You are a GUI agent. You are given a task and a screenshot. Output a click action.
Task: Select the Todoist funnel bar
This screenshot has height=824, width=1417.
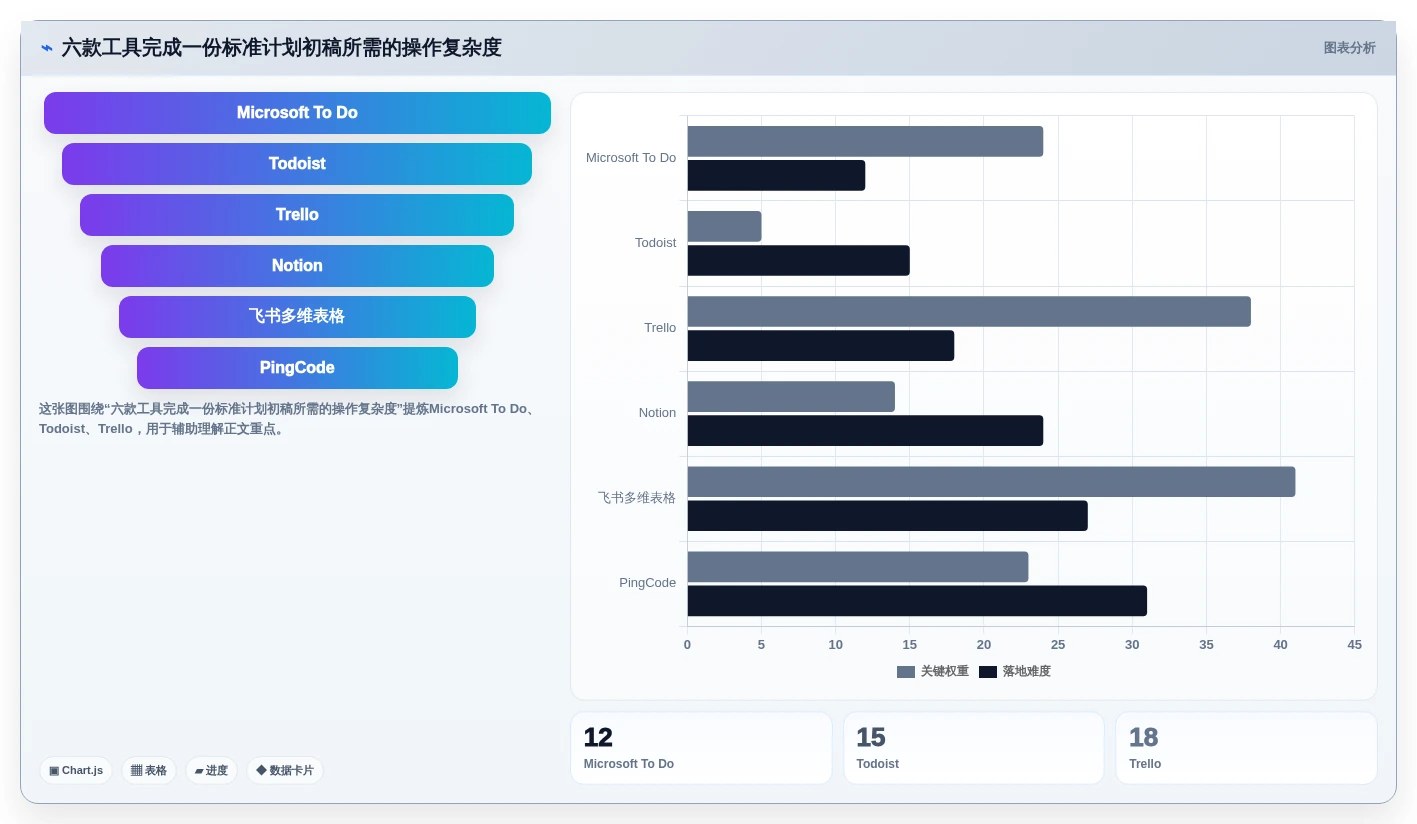[x=297, y=164]
